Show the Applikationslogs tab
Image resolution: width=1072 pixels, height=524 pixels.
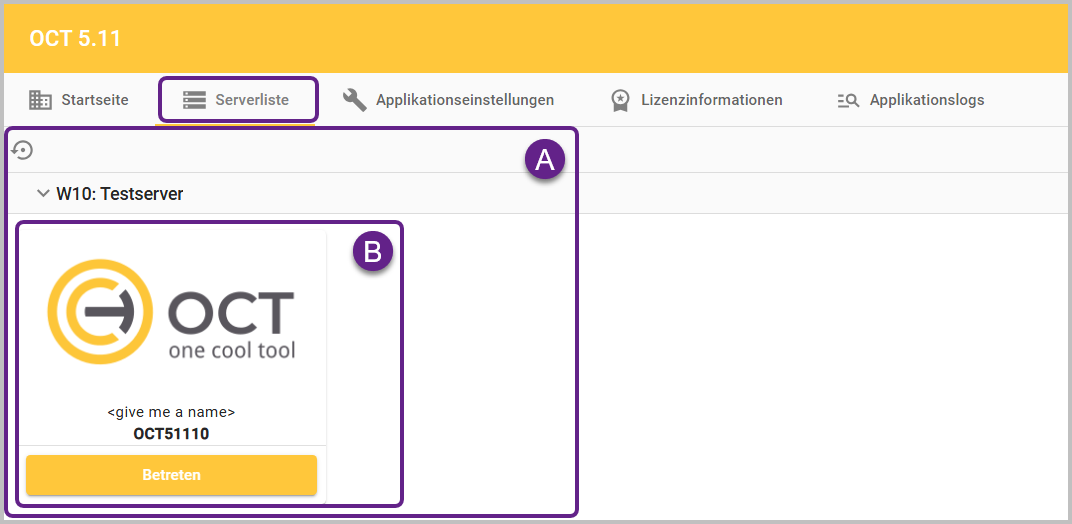click(x=926, y=100)
